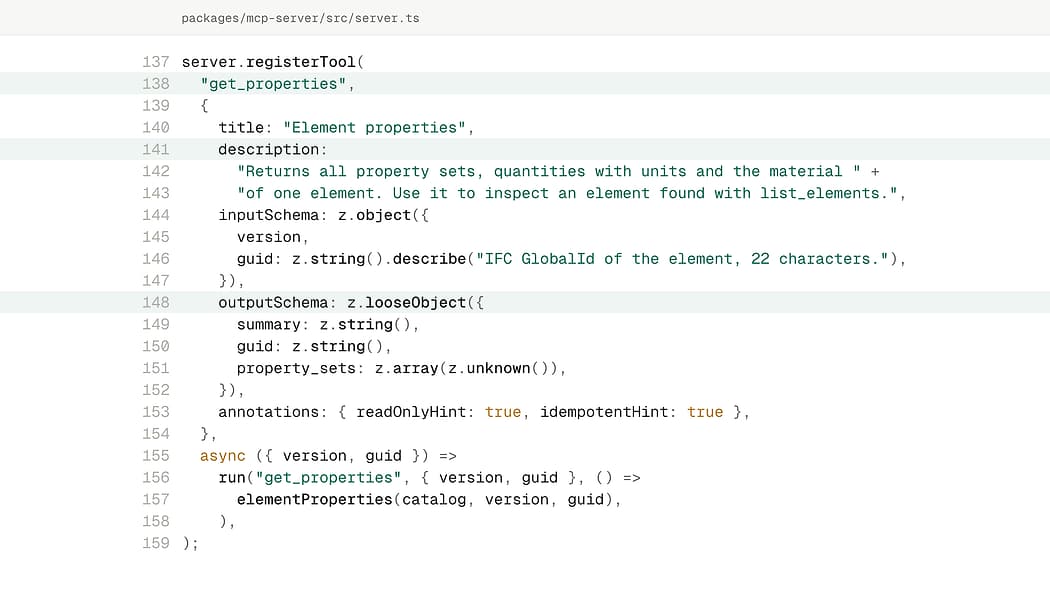
Task: Click property_sets: z.array(z.unknown()) line
Action: pos(401,369)
